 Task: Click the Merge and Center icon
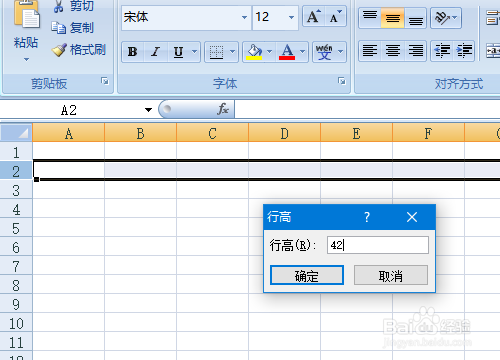[x=493, y=51]
